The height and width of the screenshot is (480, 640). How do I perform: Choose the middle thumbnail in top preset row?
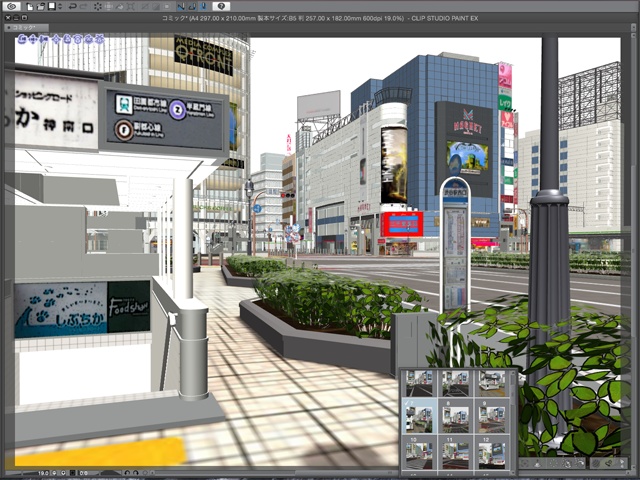(455, 383)
